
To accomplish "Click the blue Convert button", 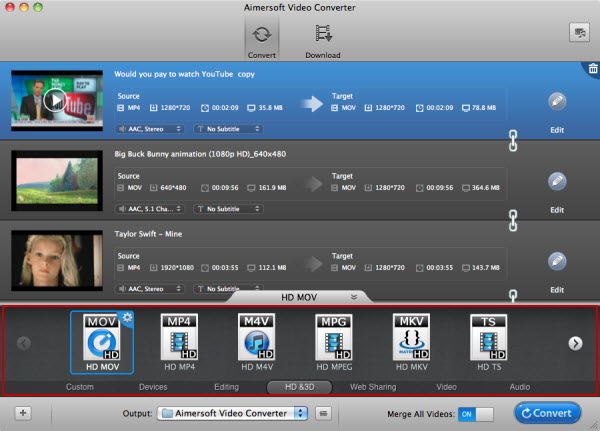I will click(x=548, y=412).
